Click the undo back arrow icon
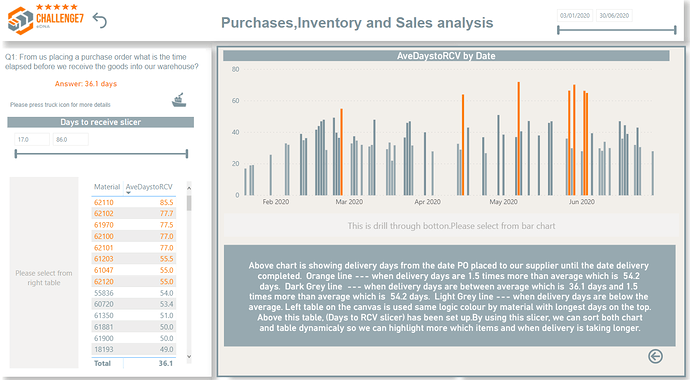This screenshot has height=380, width=690. coord(100,20)
